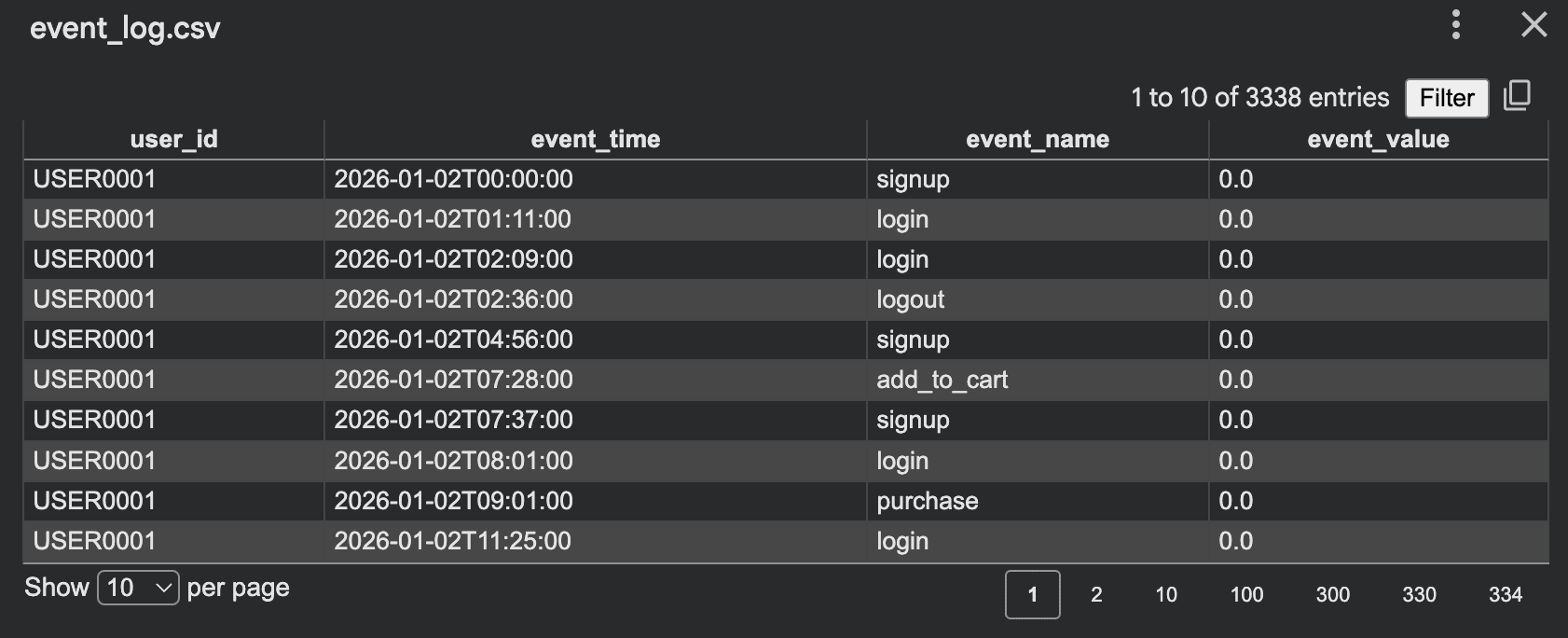
Task: Jump to page 300
Action: click(1332, 594)
